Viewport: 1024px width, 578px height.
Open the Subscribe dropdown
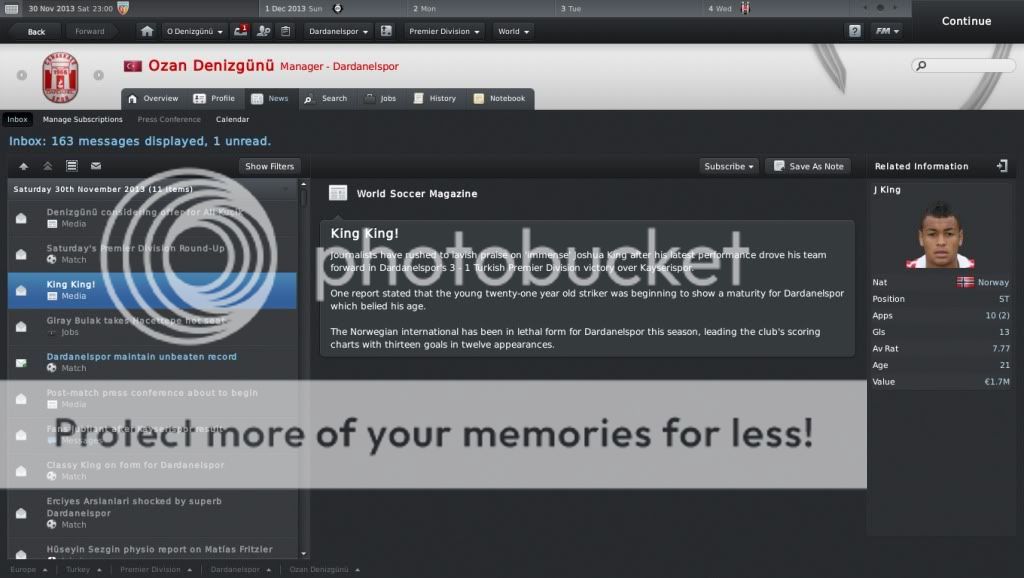(729, 167)
